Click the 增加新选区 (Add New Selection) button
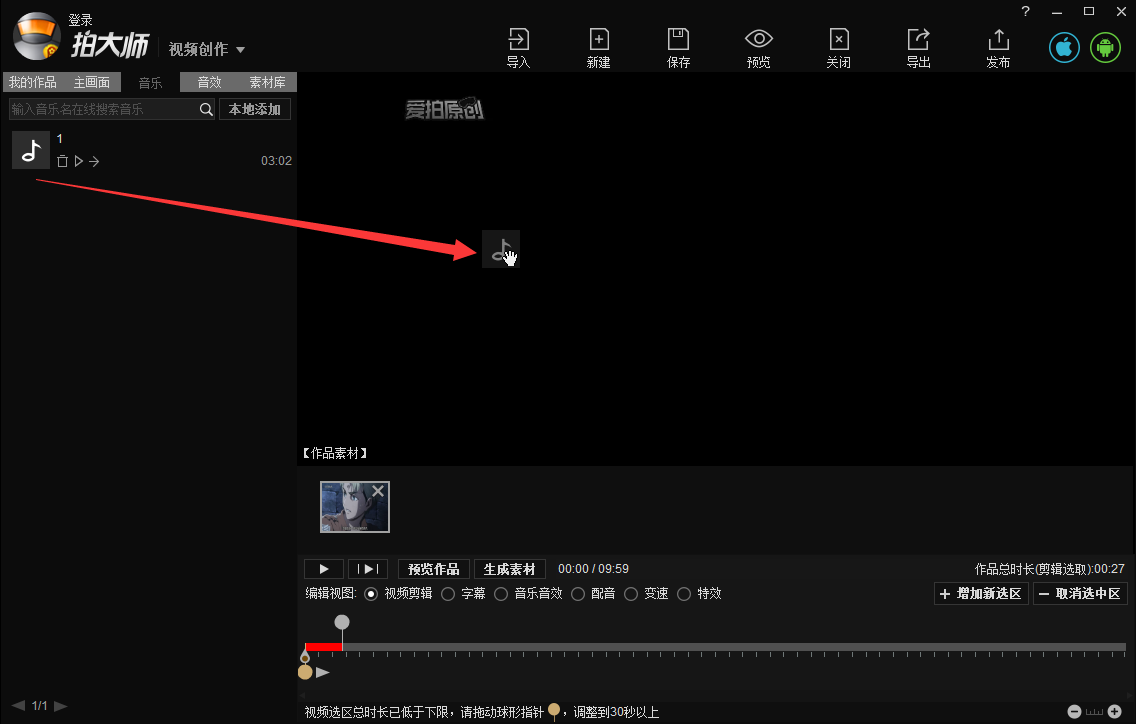 (980, 593)
